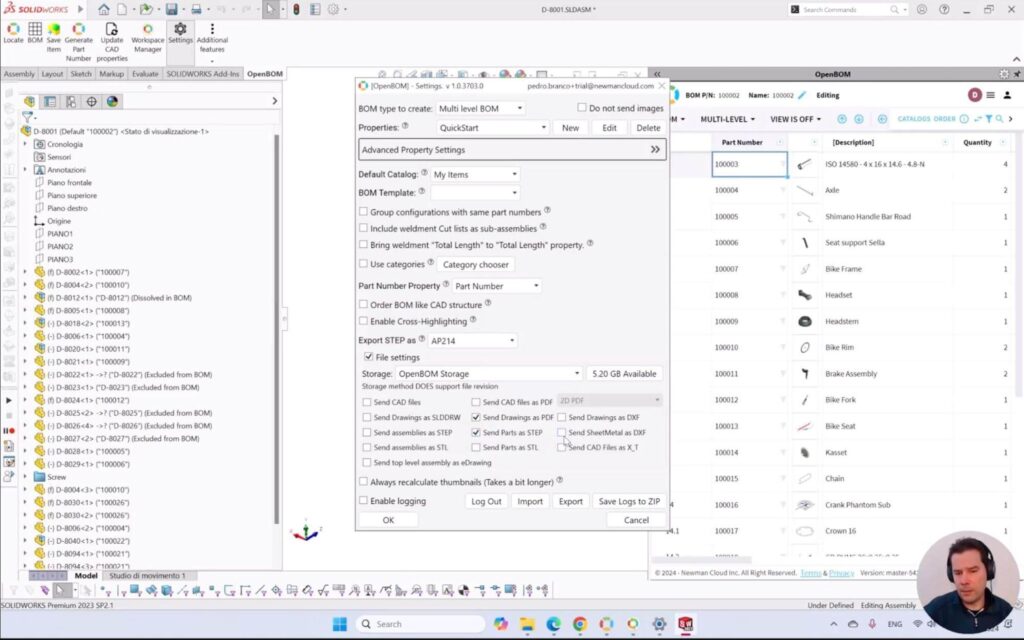1024x640 pixels.
Task: Open the DisplayManager color sphere tab
Action: [x=112, y=101]
